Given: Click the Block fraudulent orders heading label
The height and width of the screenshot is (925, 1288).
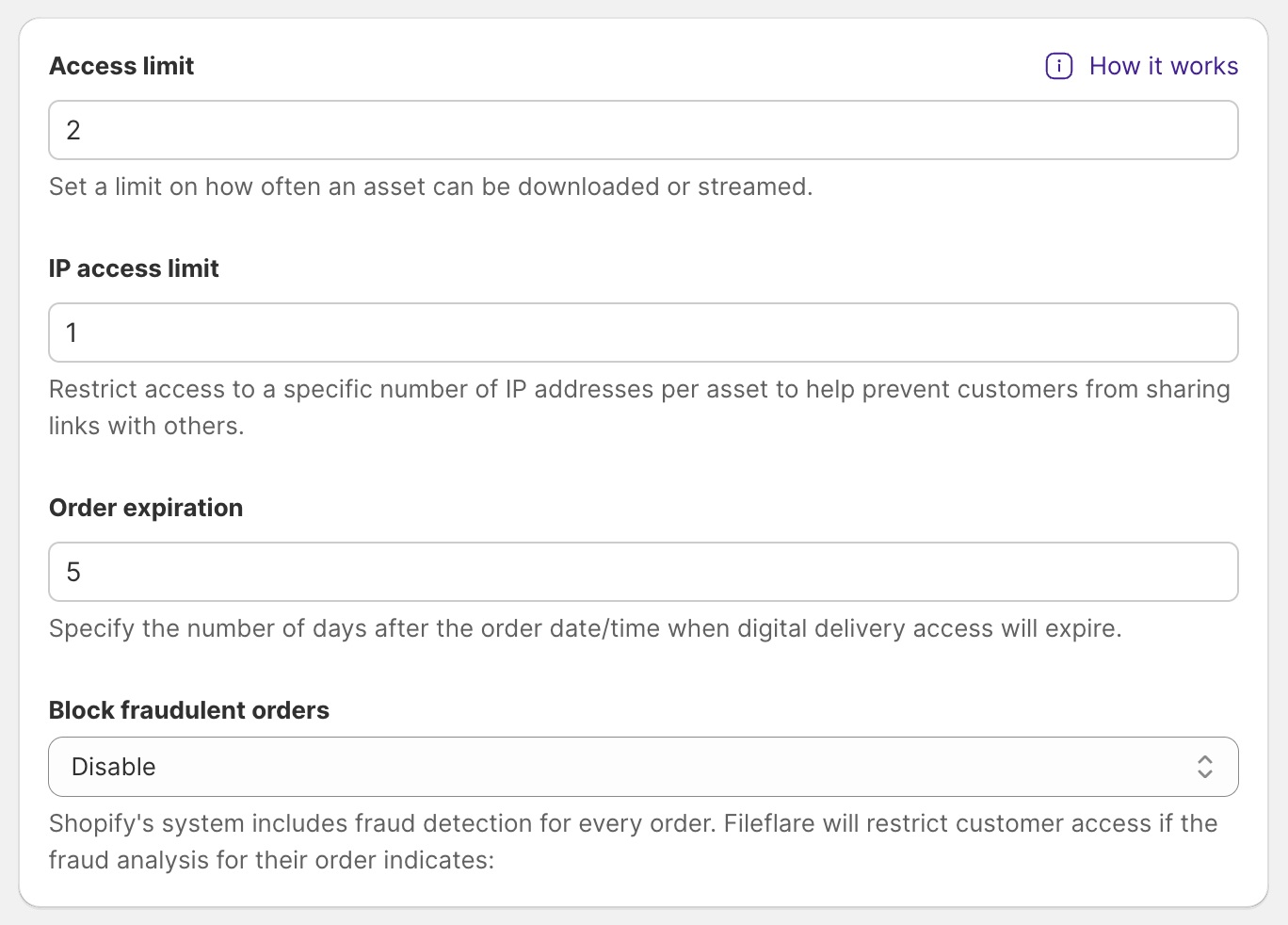Looking at the screenshot, I should coord(189,710).
